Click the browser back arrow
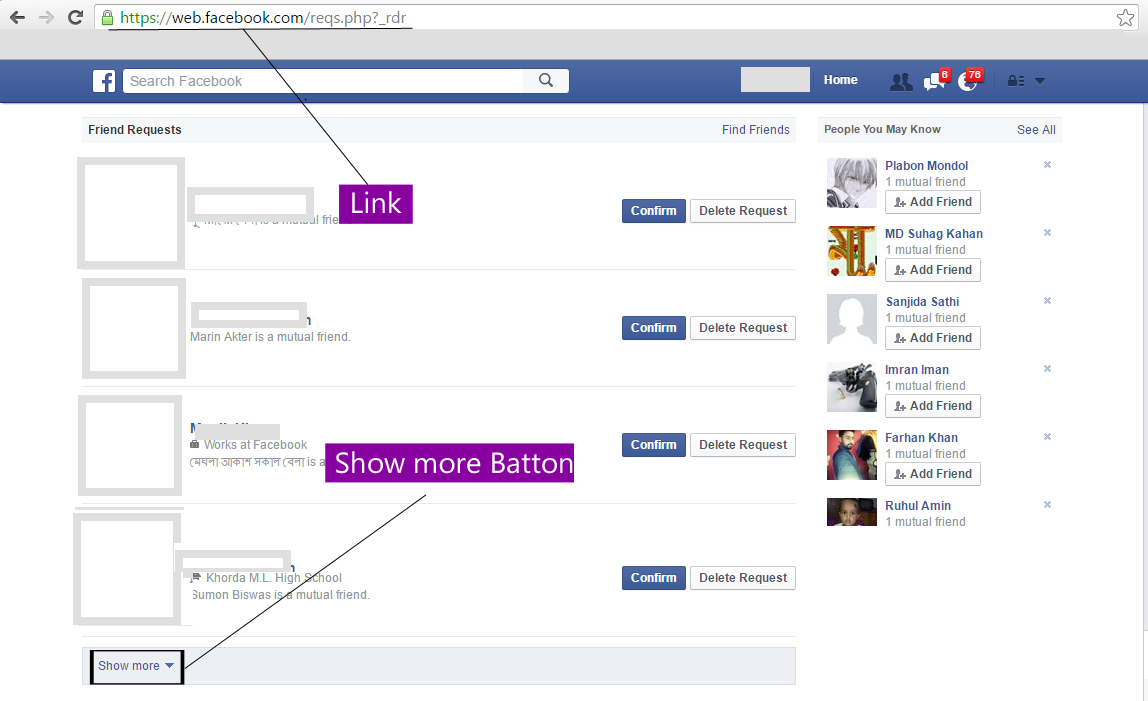This screenshot has height=701, width=1148. click(18, 18)
